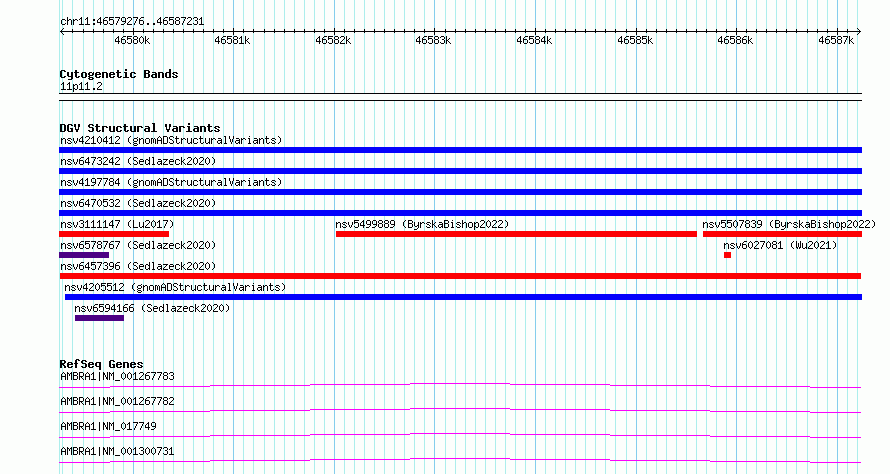Click the chr11:46579276..46587231 range text
This screenshot has width=890, height=474.
click(132, 22)
